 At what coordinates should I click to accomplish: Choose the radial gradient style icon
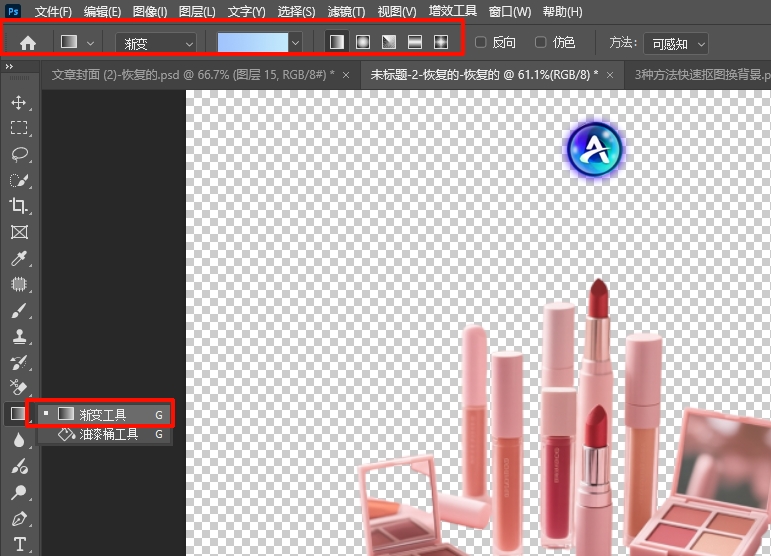pyautogui.click(x=363, y=43)
